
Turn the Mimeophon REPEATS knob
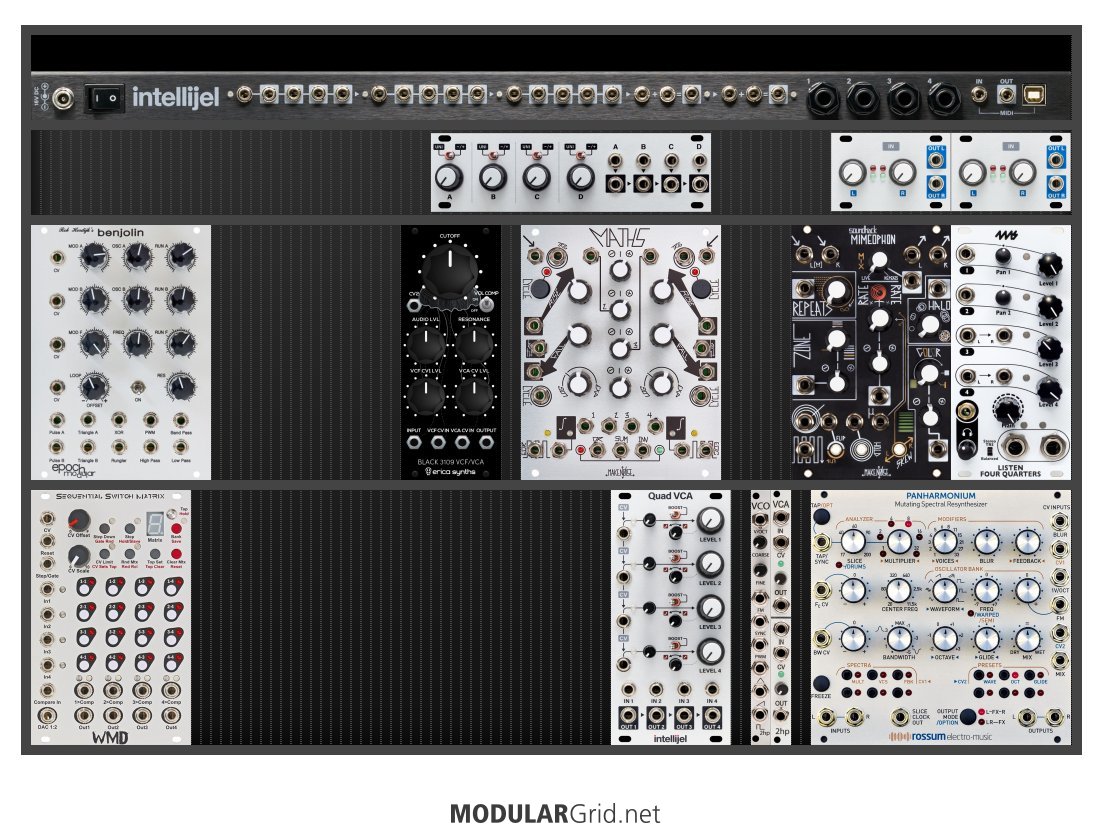(836, 290)
